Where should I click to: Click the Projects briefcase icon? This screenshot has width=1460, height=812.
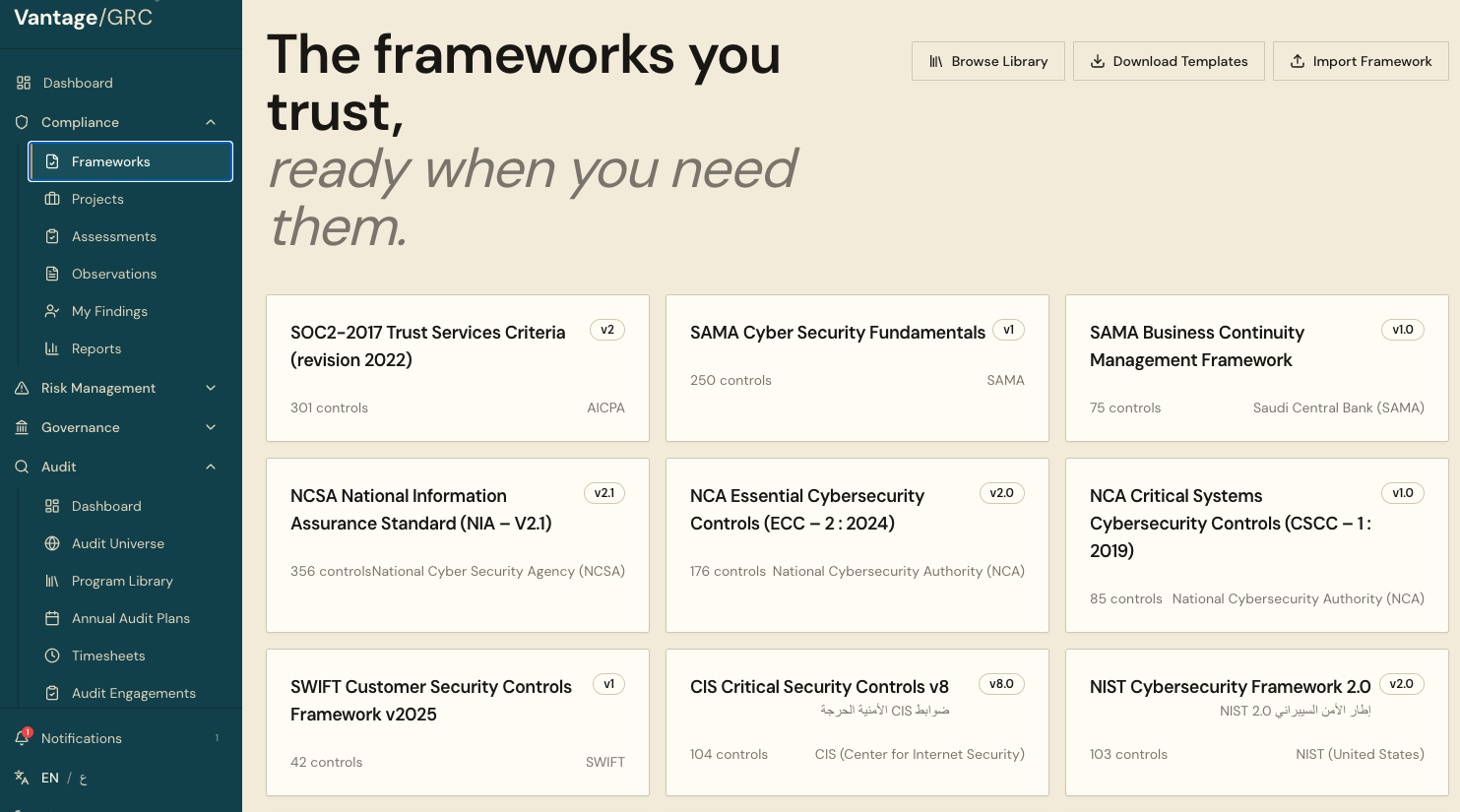click(x=52, y=199)
